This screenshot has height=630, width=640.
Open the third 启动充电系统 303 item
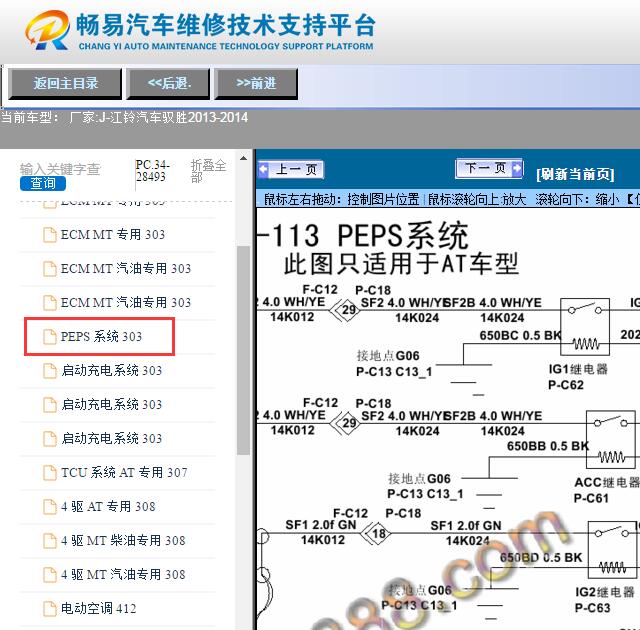pos(111,439)
